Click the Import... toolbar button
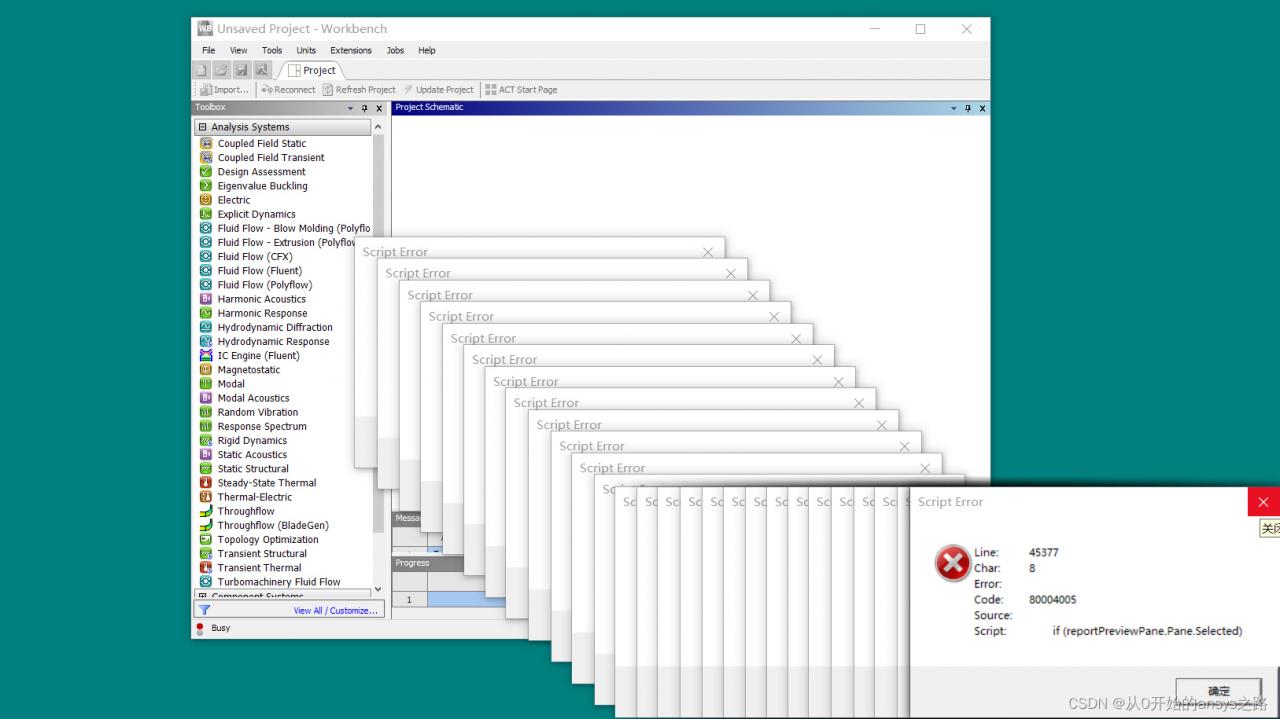 [x=223, y=89]
